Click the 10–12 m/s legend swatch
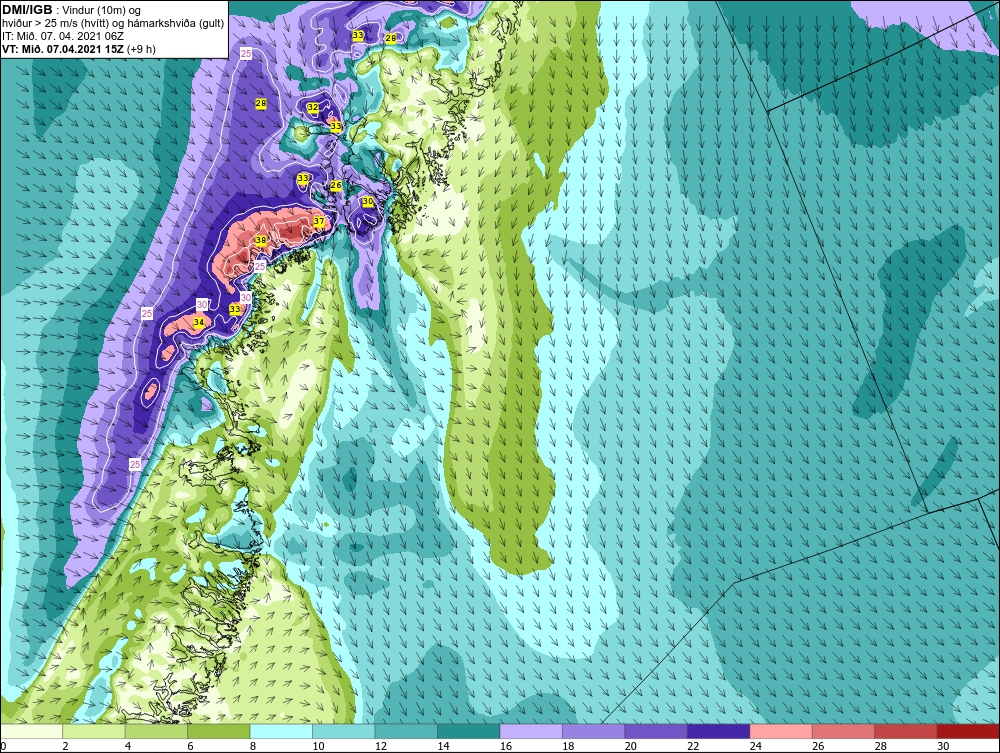The height and width of the screenshot is (753, 1000). pos(344,731)
